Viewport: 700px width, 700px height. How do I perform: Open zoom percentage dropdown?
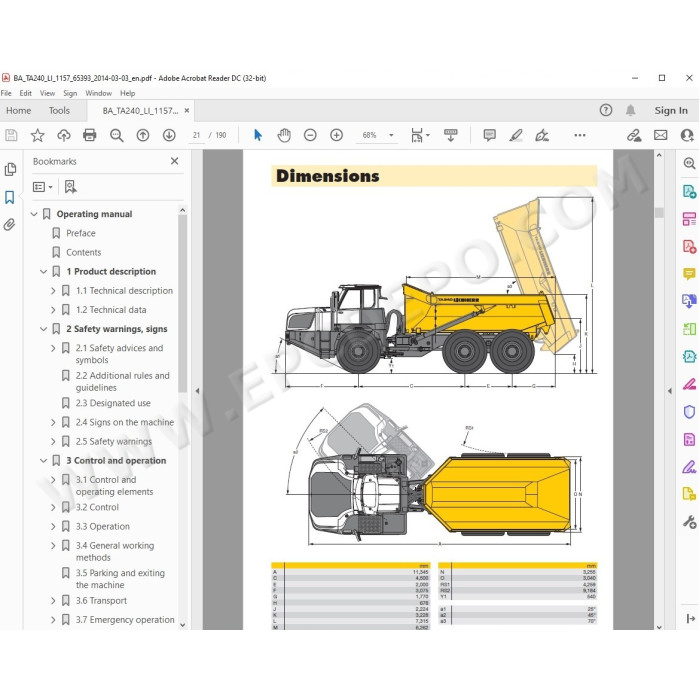392,135
